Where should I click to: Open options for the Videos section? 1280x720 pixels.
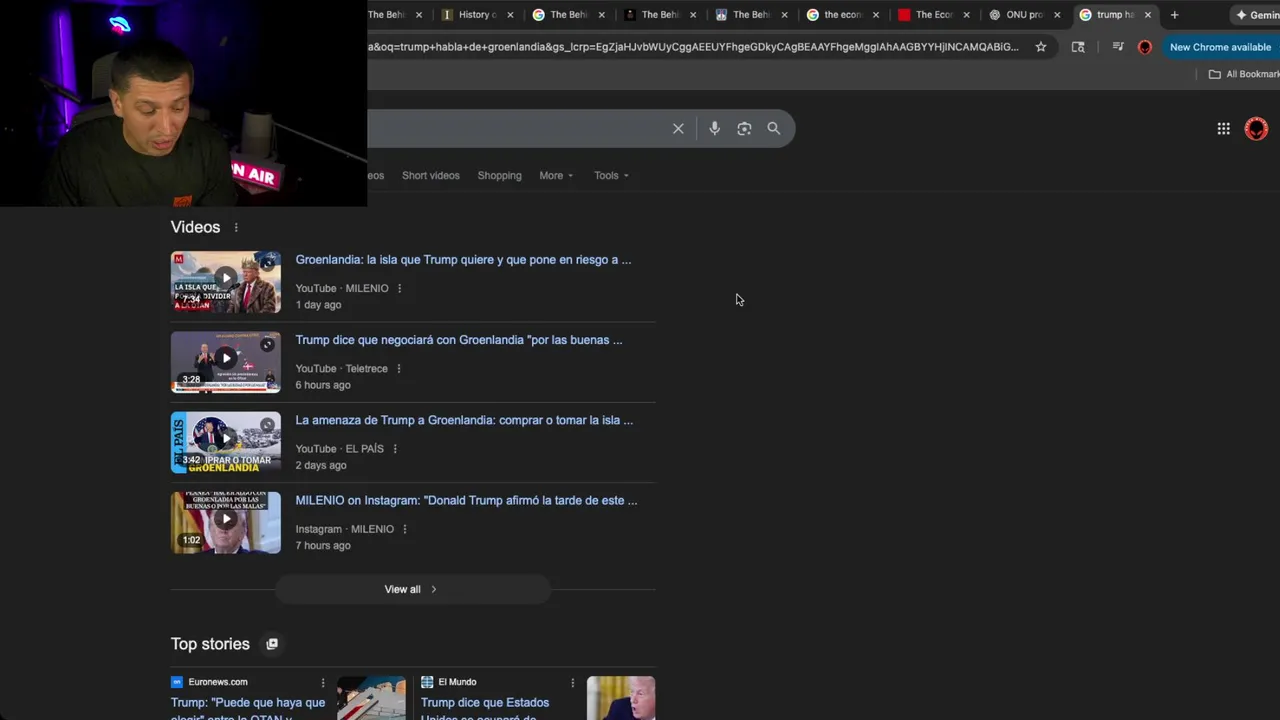click(236, 228)
